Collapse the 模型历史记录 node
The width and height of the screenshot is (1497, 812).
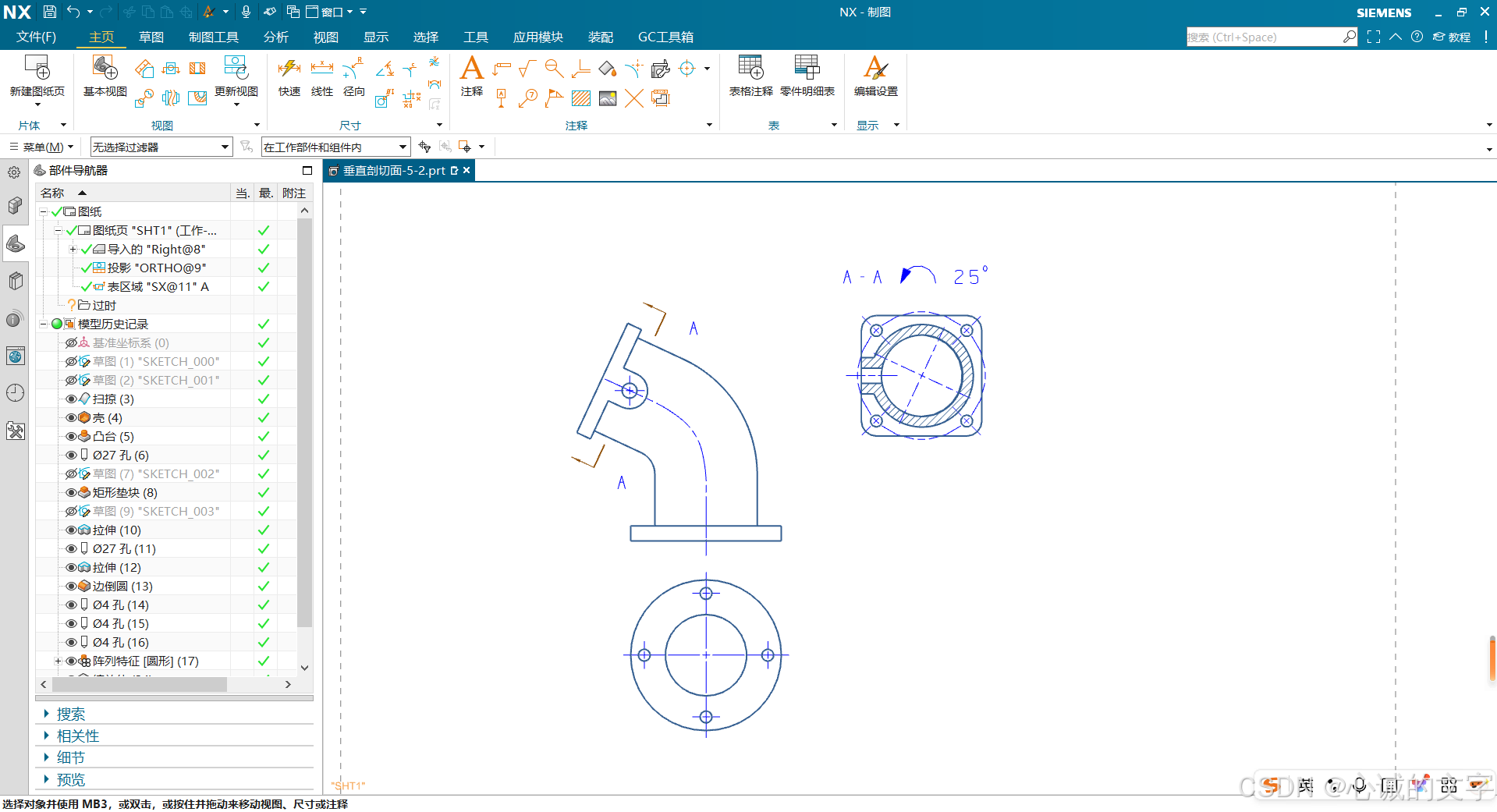[x=43, y=324]
